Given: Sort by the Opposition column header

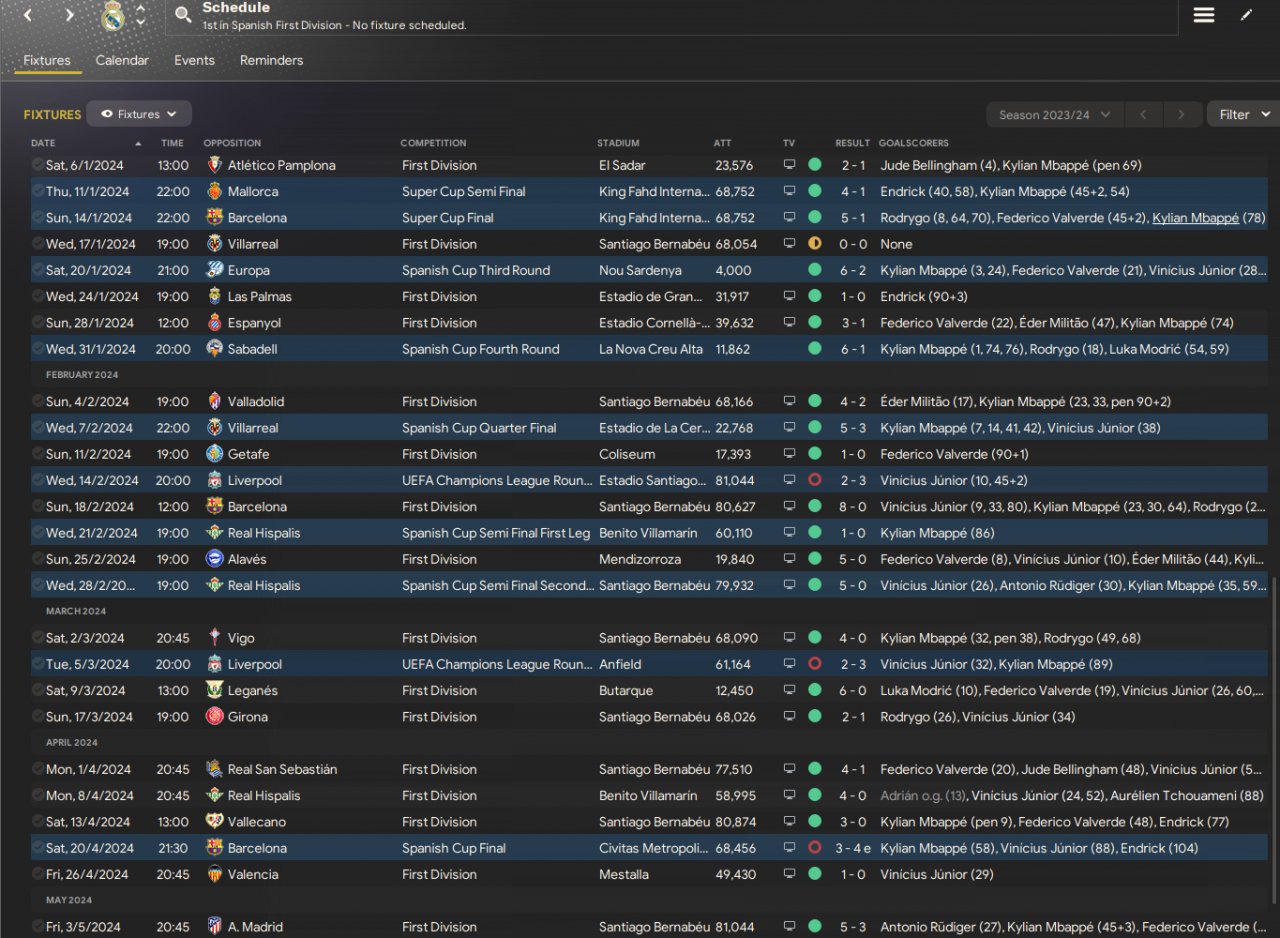Looking at the screenshot, I should pyautogui.click(x=232, y=143).
